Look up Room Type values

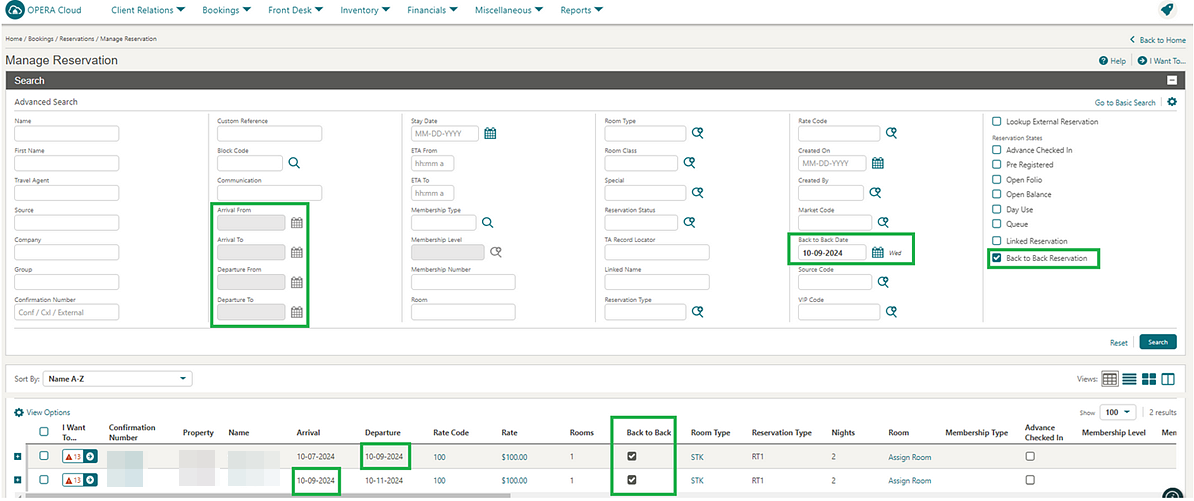tap(698, 133)
